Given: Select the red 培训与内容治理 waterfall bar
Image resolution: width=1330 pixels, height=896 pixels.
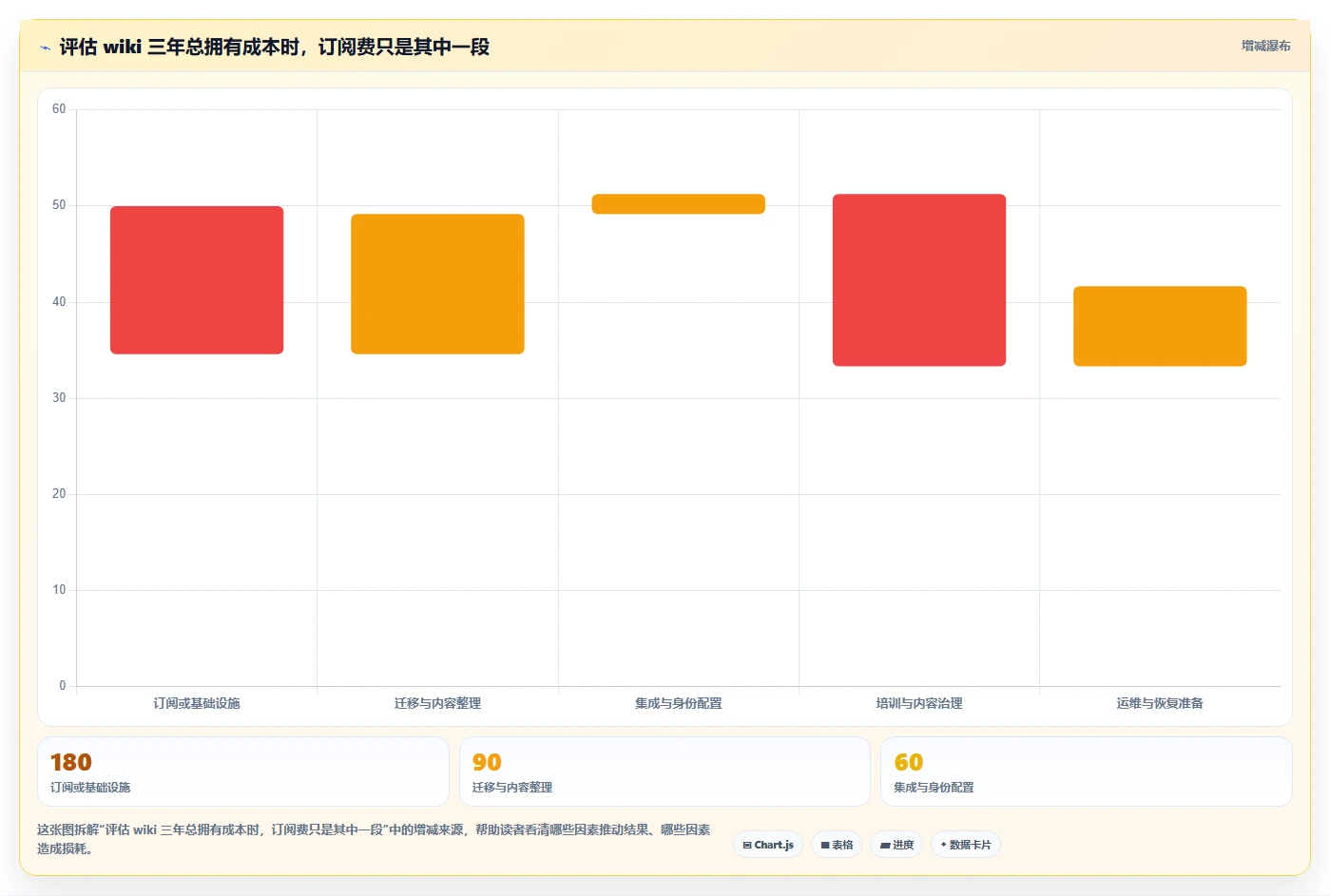Looking at the screenshot, I should click(x=919, y=280).
